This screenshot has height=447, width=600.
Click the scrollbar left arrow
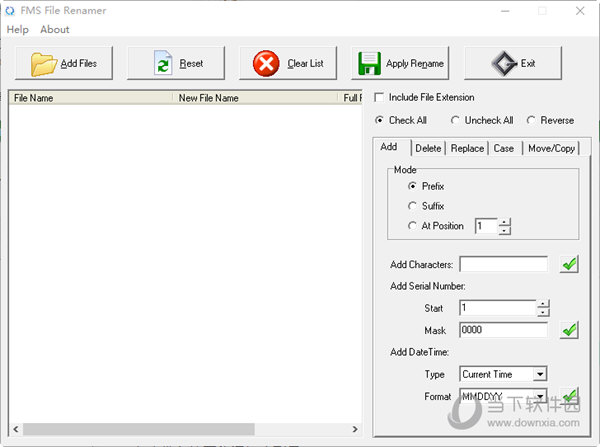tap(16, 429)
